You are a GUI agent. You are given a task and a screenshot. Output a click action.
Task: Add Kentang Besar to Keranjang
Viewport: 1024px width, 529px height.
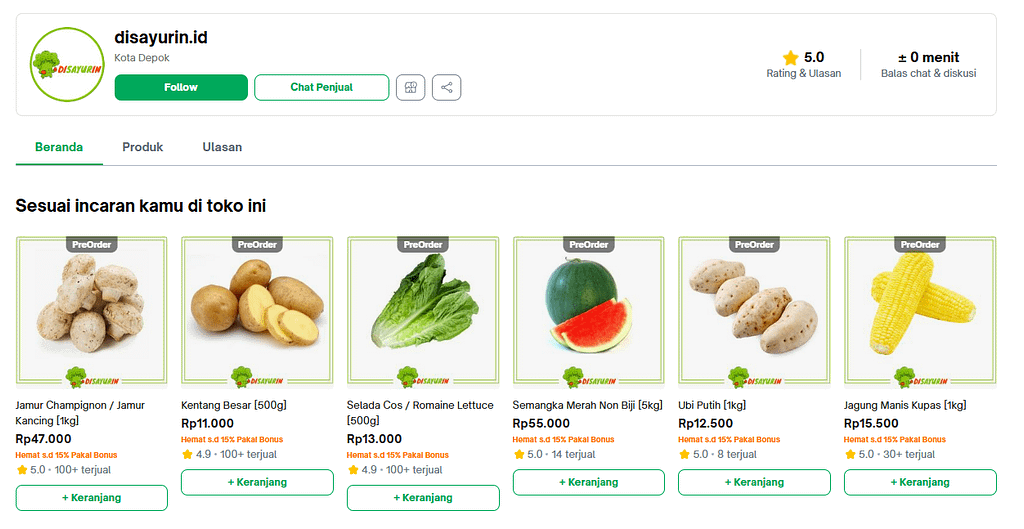tap(257, 483)
